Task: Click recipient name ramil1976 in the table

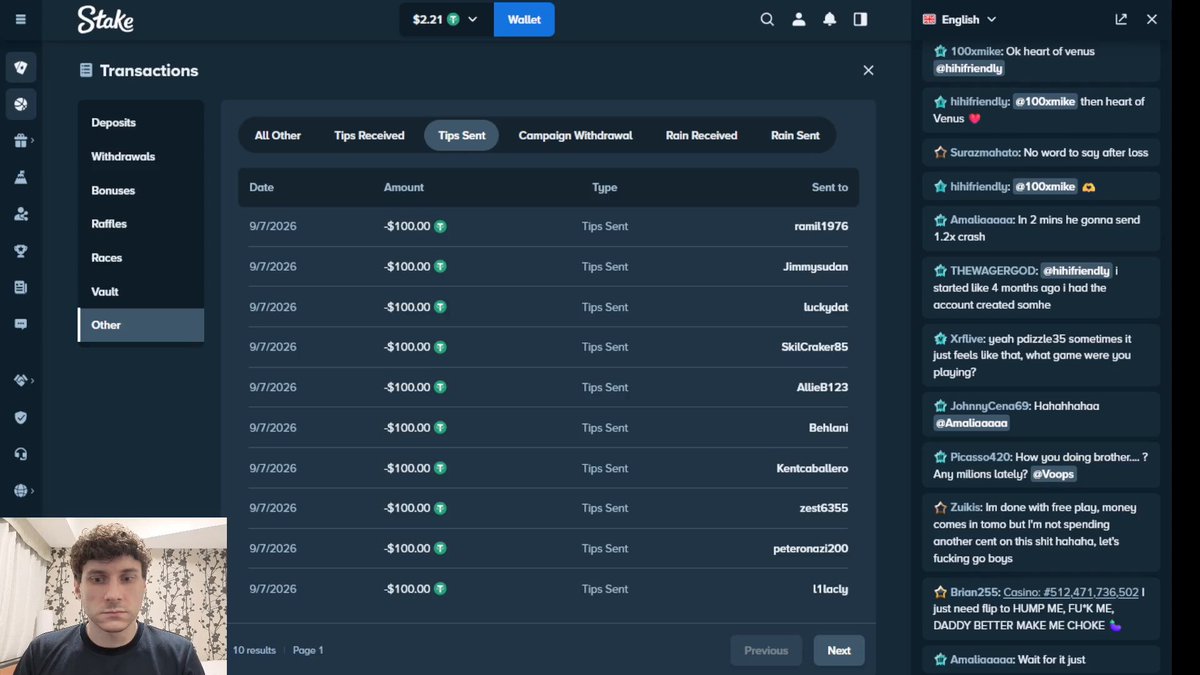Action: [x=821, y=226]
